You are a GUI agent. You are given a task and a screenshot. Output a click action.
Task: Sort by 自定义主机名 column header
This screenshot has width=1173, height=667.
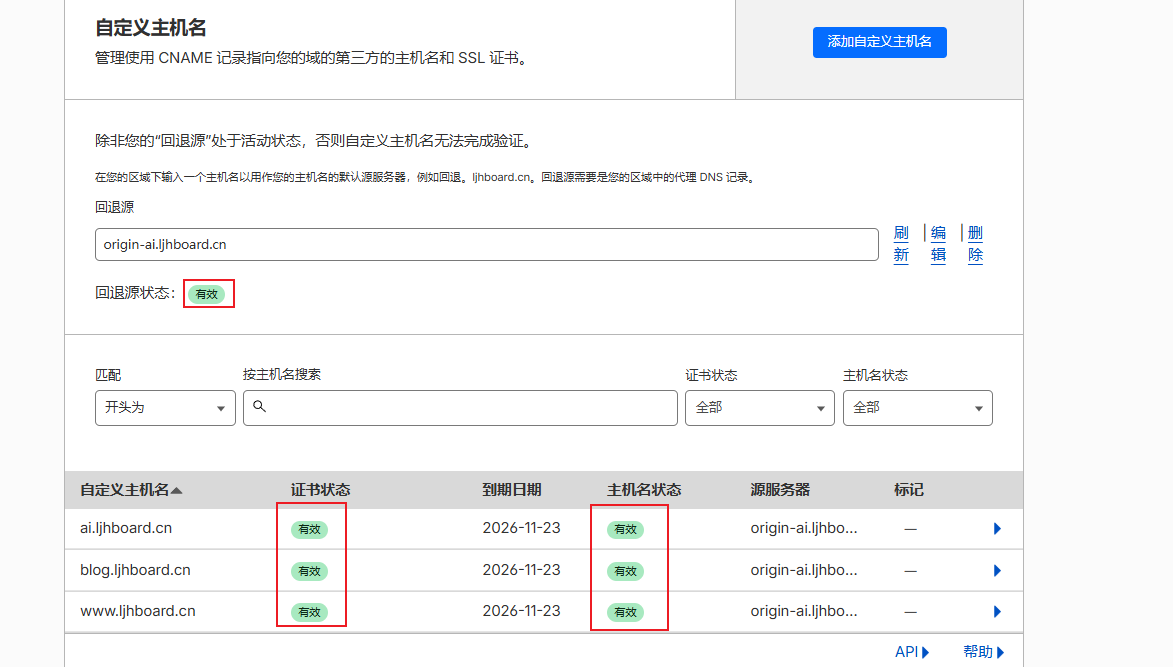pyautogui.click(x=124, y=490)
